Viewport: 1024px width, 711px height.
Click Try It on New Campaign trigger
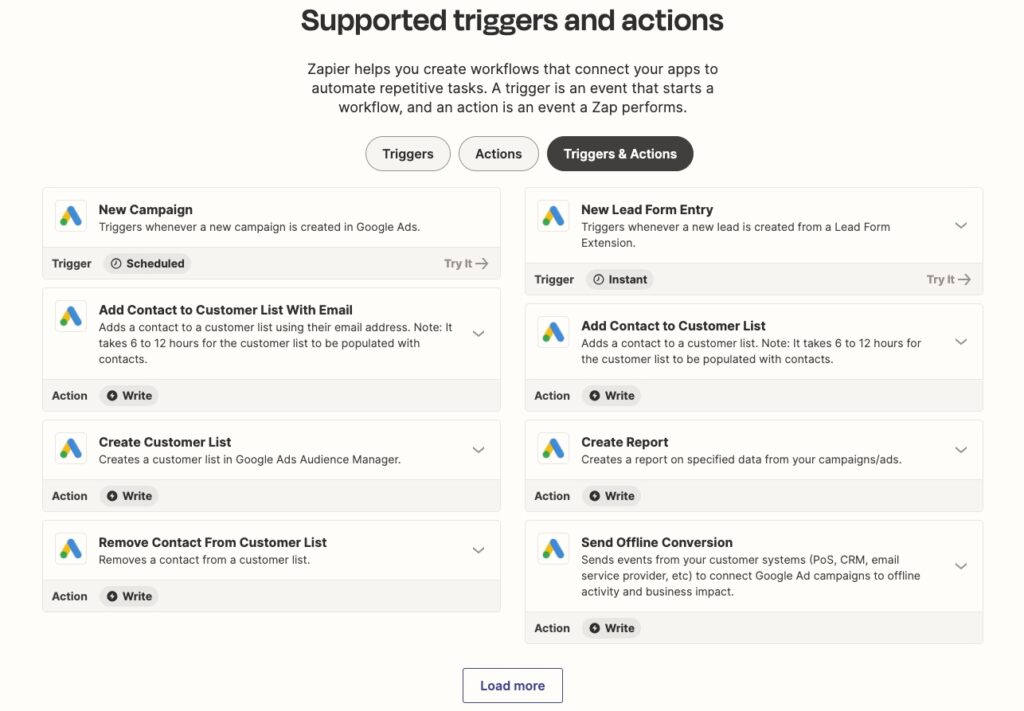point(466,264)
